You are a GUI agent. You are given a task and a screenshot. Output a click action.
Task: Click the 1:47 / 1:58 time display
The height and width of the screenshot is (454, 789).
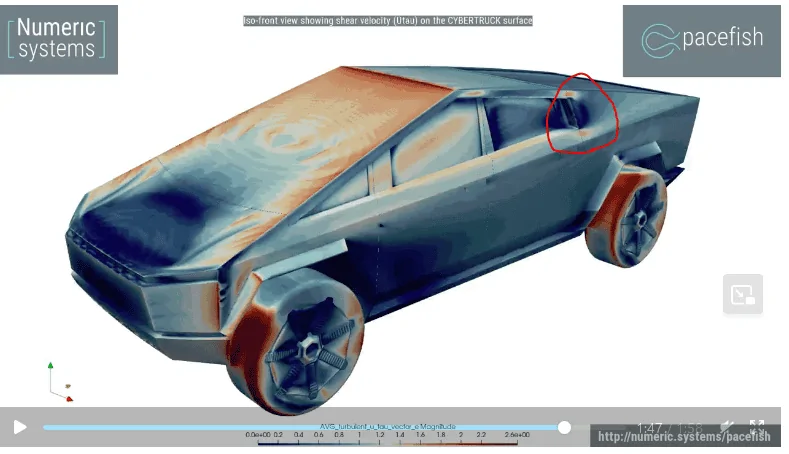click(x=669, y=428)
